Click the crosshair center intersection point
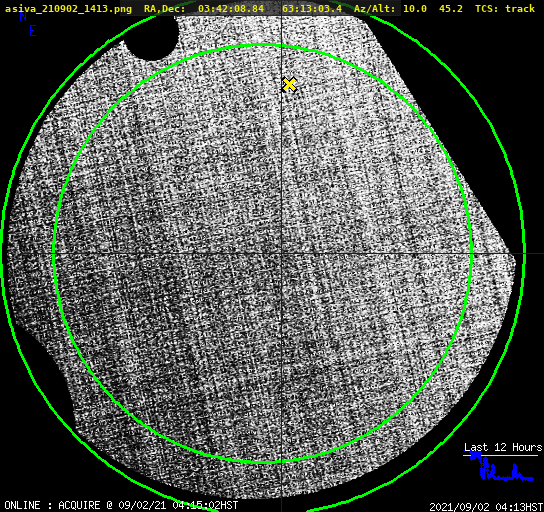The image size is (544, 512). click(281, 254)
